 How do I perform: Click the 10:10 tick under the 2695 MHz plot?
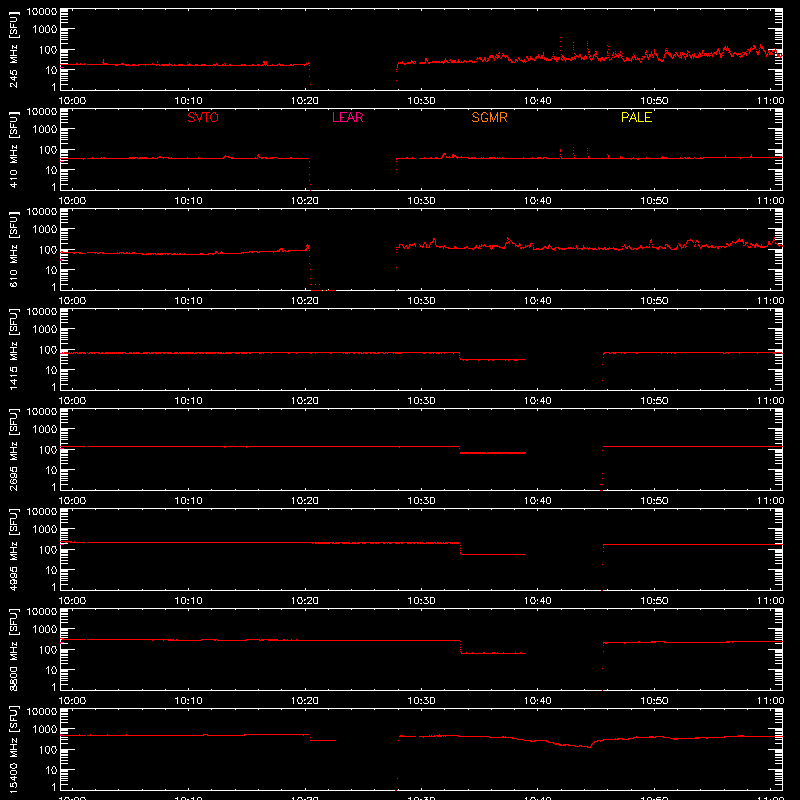pos(188,501)
